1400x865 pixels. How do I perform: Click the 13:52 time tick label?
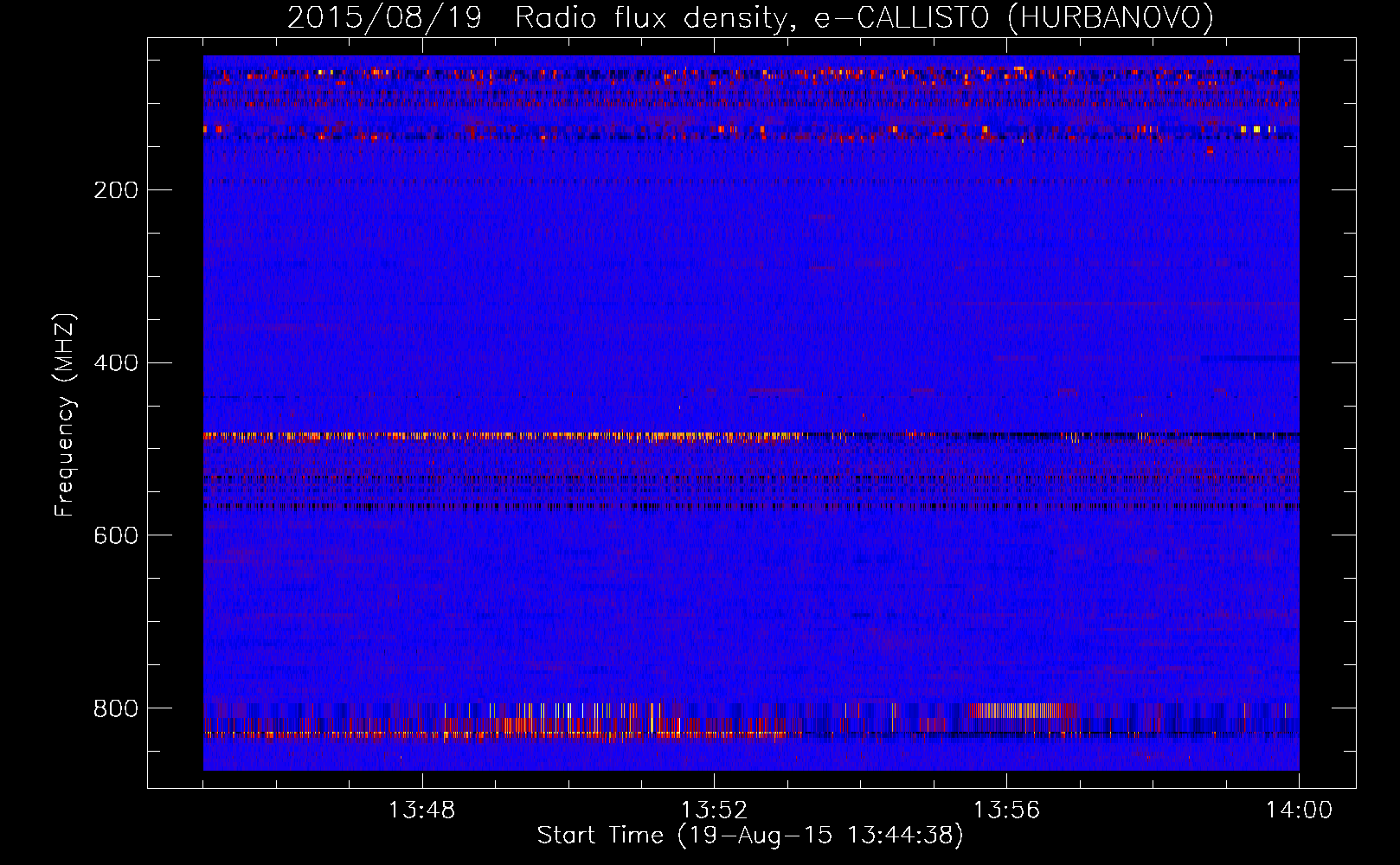pyautogui.click(x=714, y=811)
